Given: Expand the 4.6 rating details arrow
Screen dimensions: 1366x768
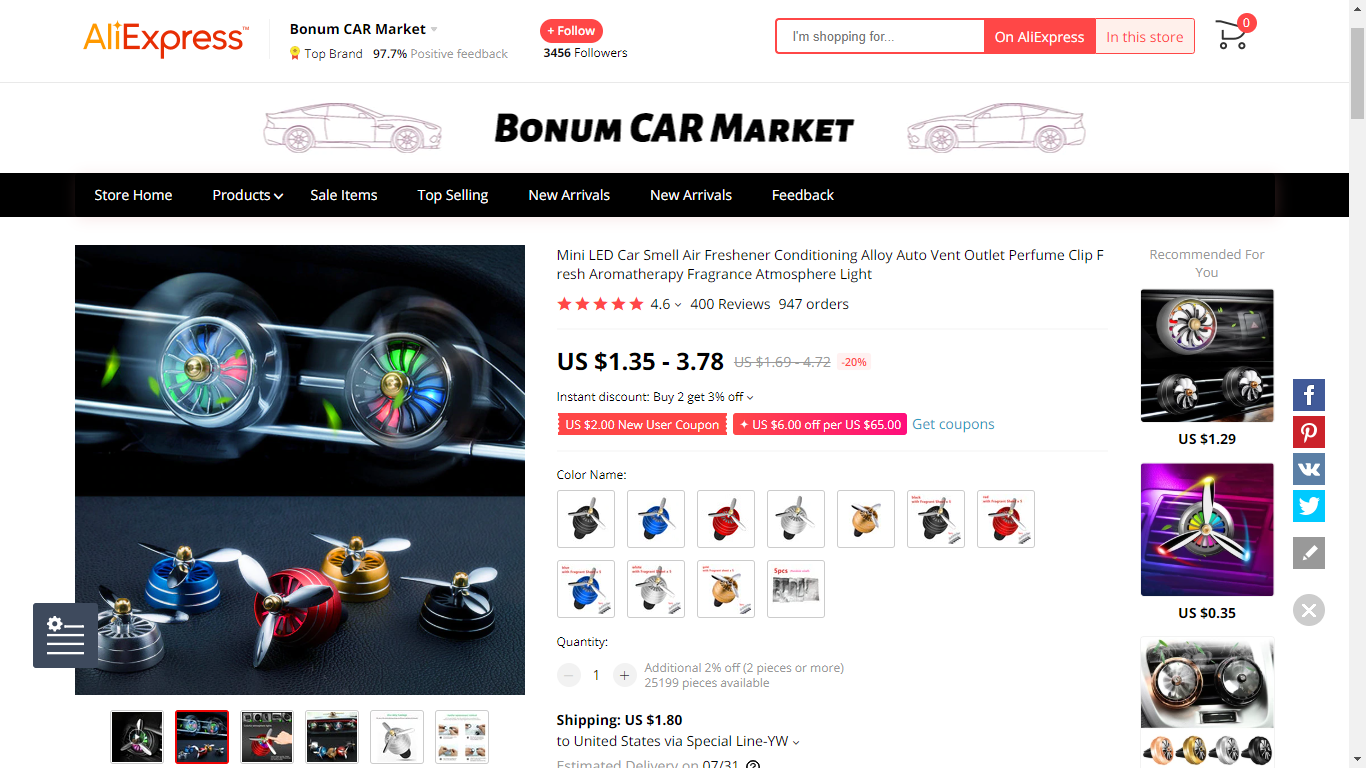Looking at the screenshot, I should (x=678, y=305).
